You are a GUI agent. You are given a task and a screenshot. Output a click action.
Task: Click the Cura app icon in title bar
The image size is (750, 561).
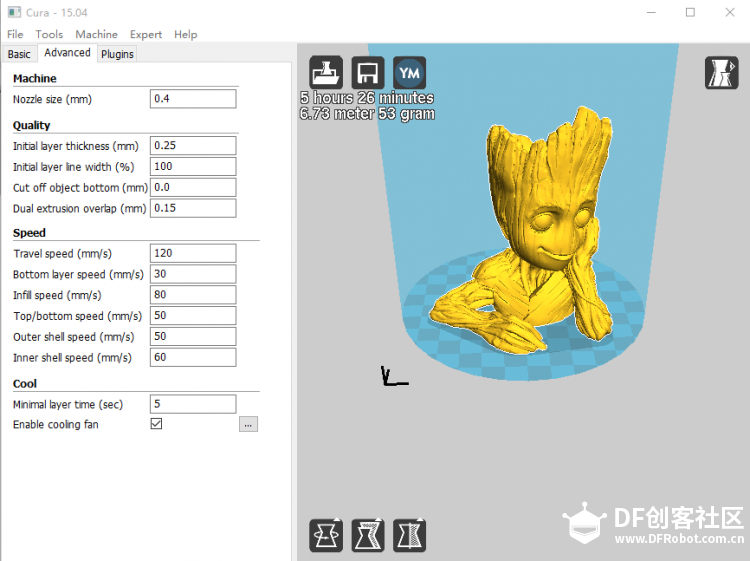click(x=14, y=12)
